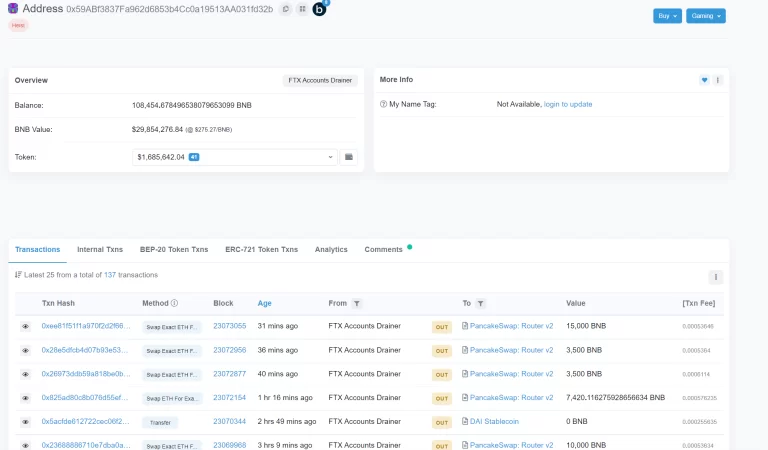This screenshot has height=450, width=768.
Task: Open transactions table options three-dot menu
Action: [715, 277]
